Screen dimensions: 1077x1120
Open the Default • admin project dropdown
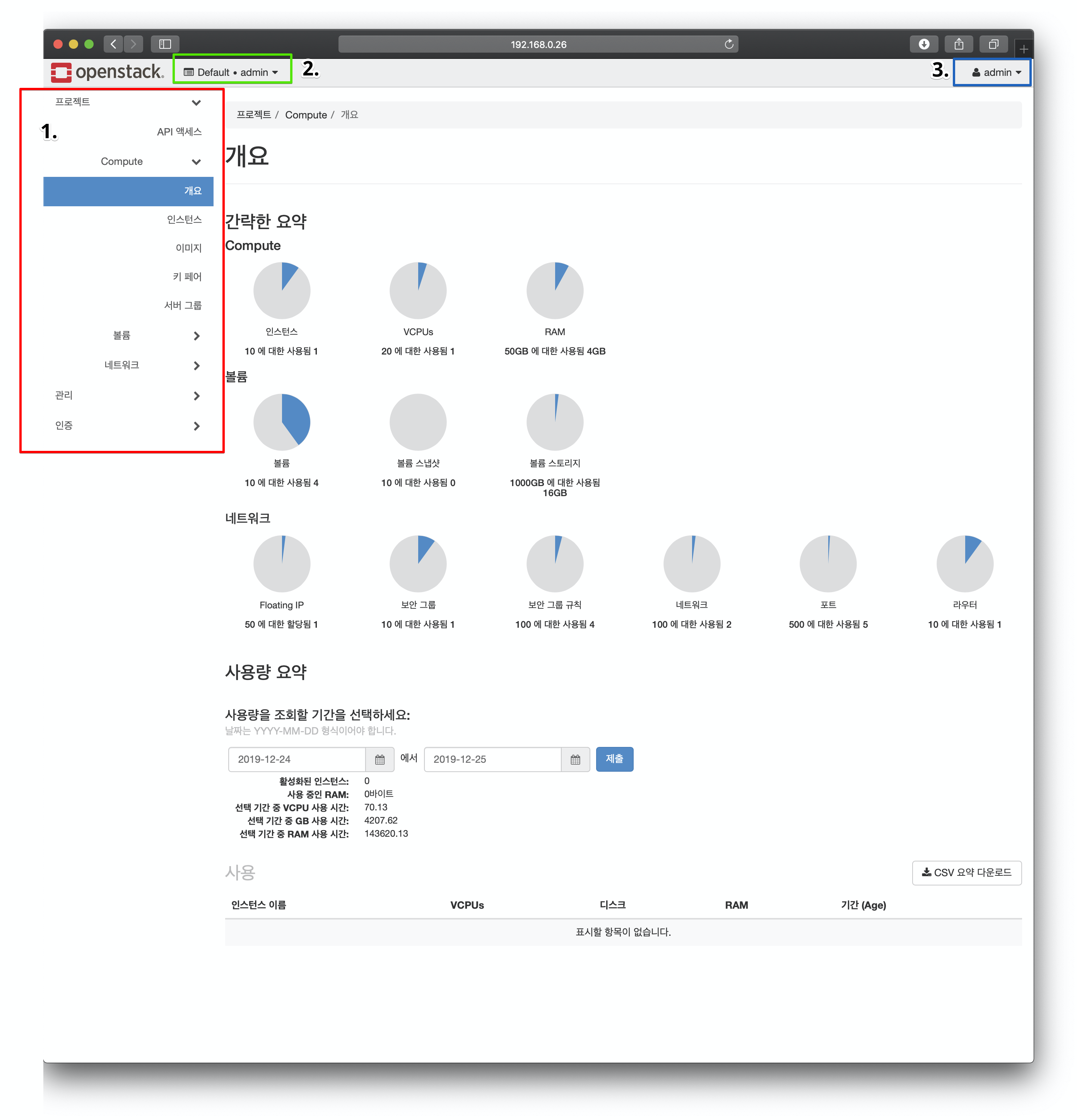[x=231, y=73]
